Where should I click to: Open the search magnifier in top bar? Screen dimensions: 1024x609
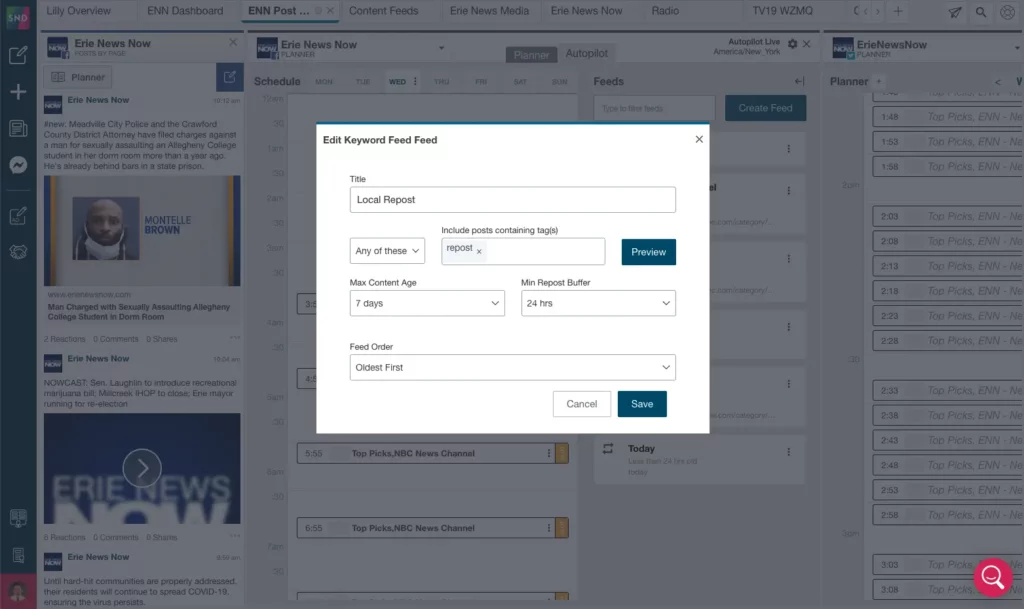(981, 12)
